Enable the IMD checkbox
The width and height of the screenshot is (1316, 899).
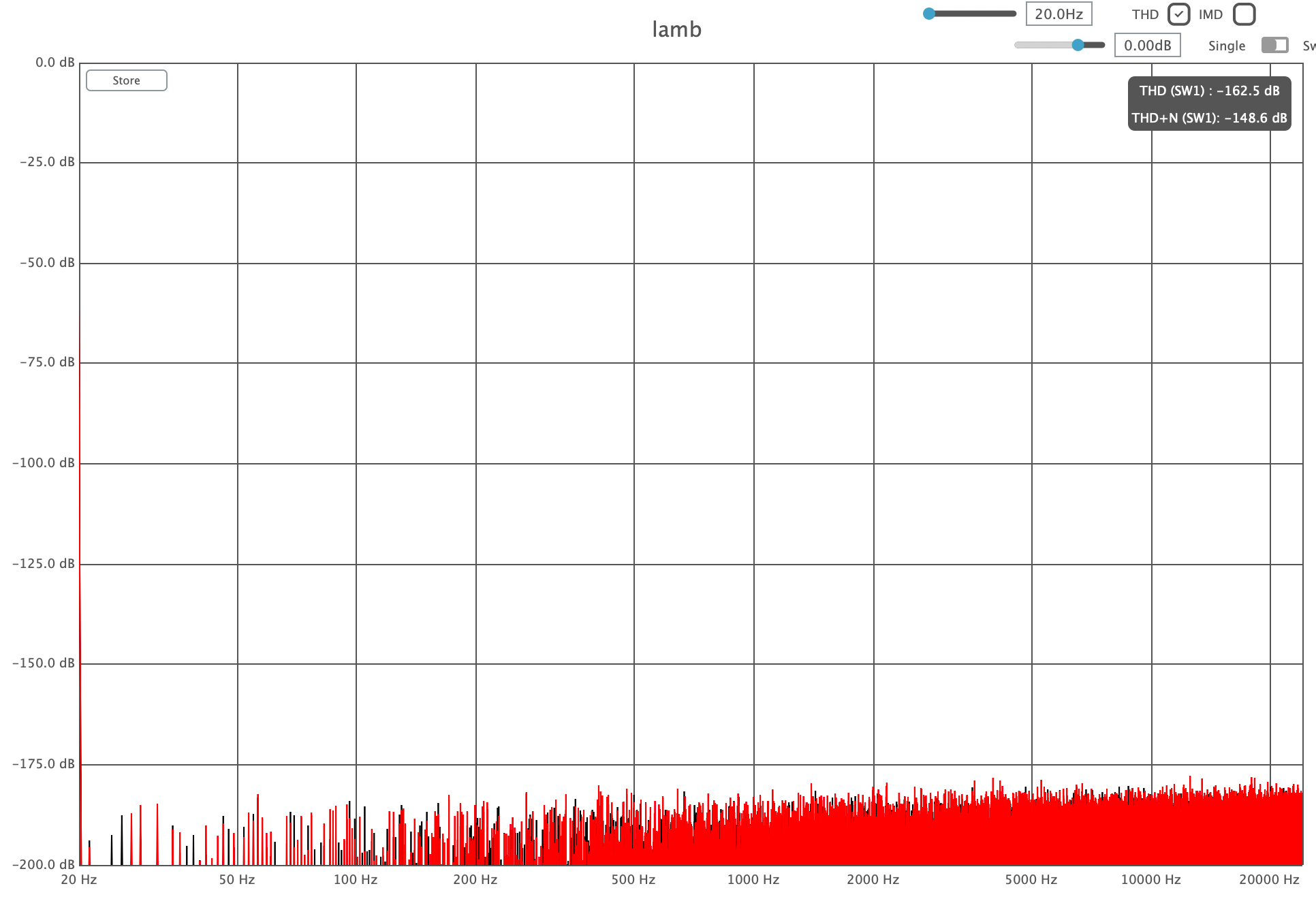(1244, 14)
